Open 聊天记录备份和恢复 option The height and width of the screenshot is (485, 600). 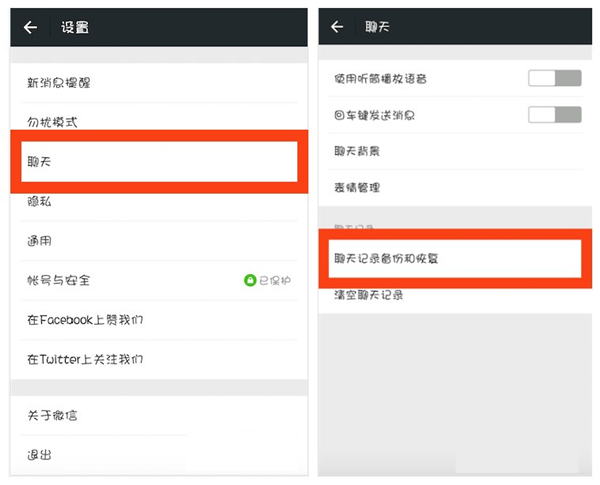coord(455,258)
